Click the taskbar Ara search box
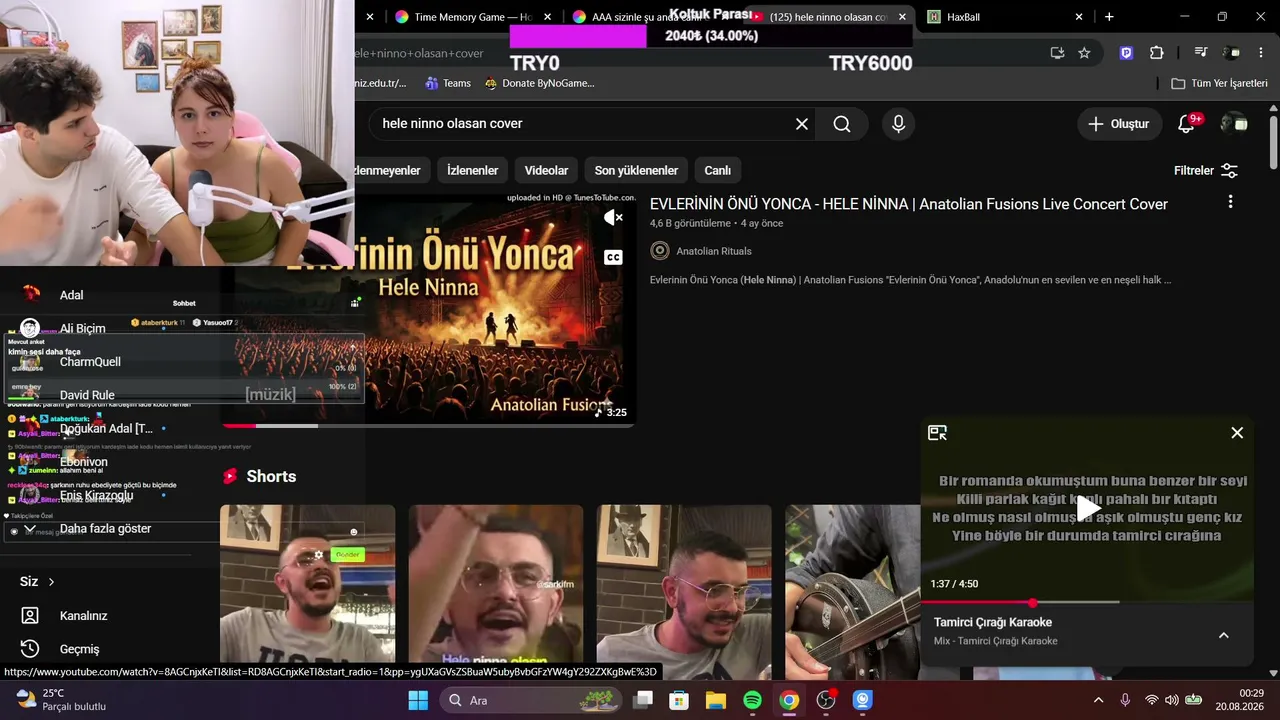The height and width of the screenshot is (720, 1280). (x=530, y=700)
